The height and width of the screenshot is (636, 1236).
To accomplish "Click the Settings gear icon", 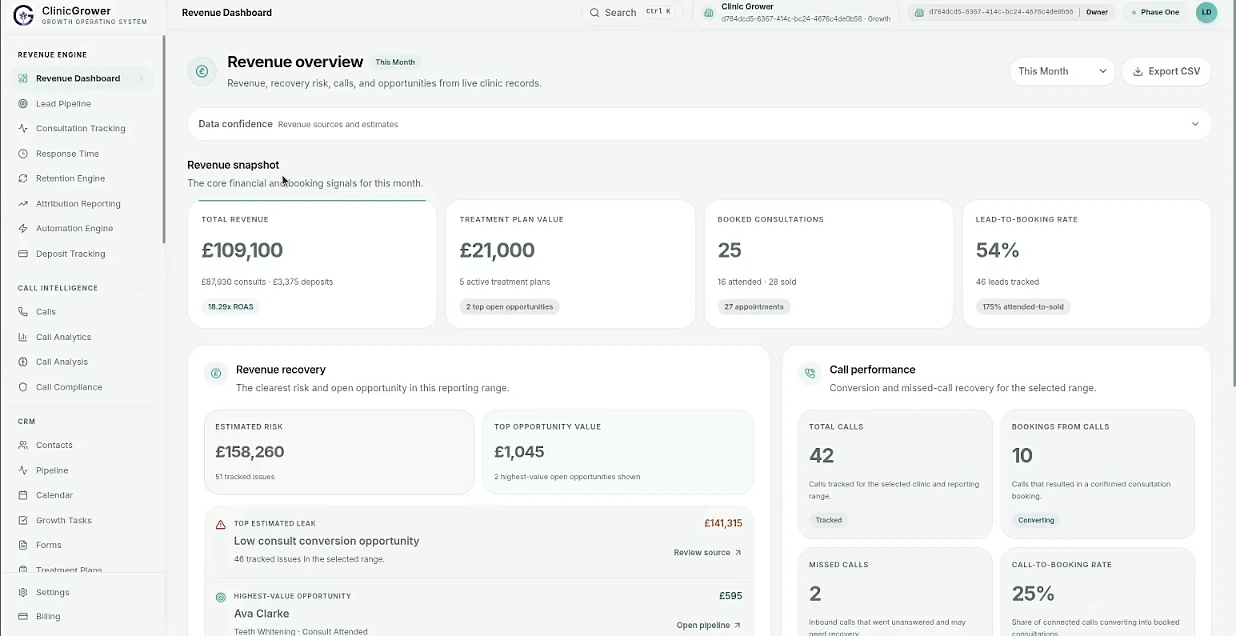I will (x=24, y=592).
